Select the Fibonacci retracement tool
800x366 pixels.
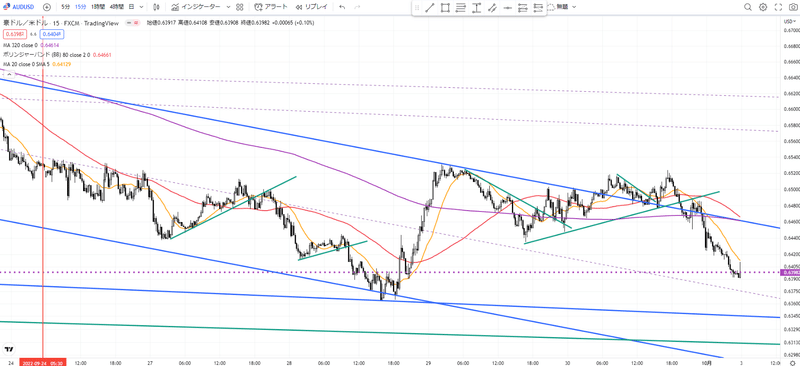[x=461, y=8]
